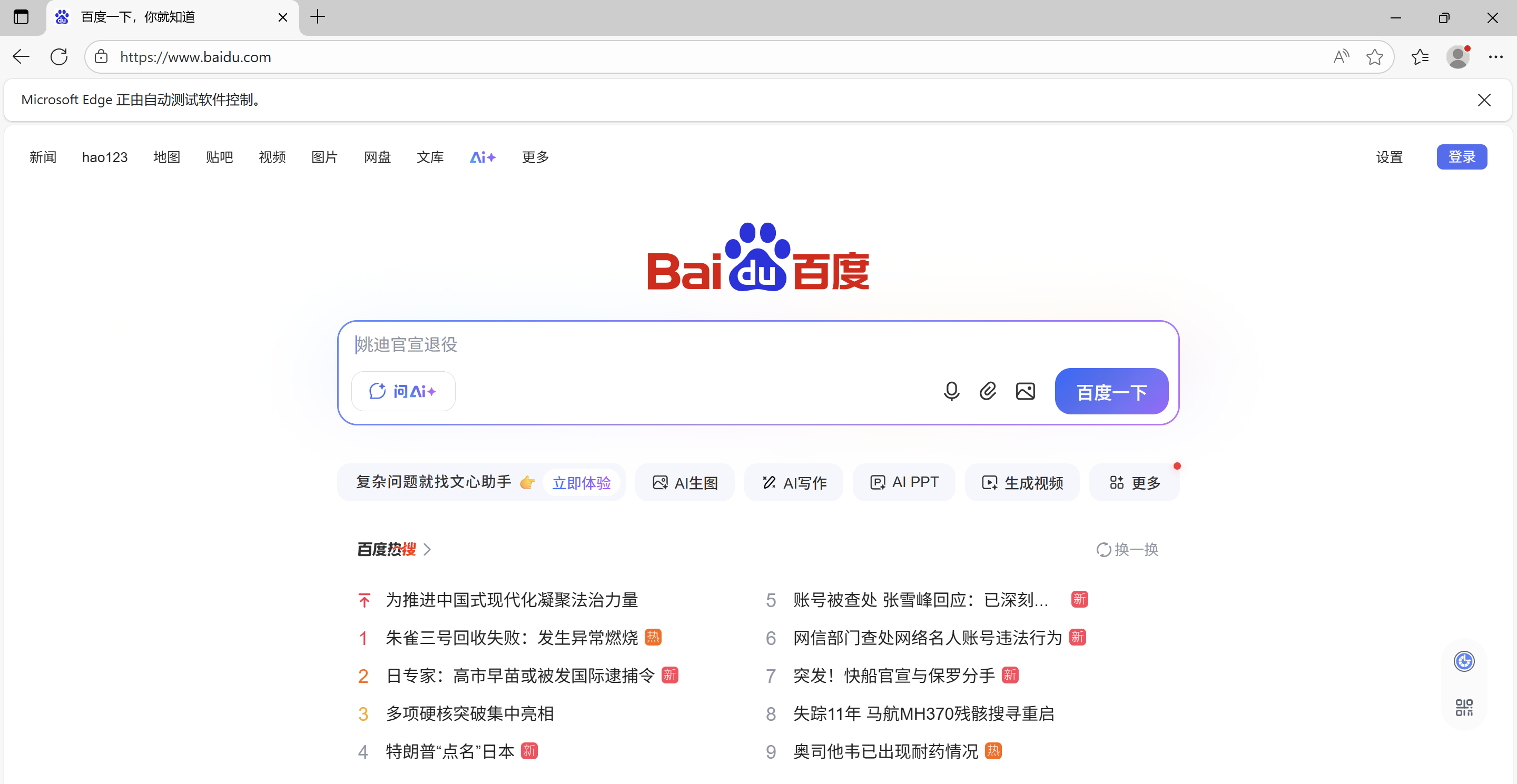
Task: Open the Ask AI+ chat button
Action: coord(403,391)
